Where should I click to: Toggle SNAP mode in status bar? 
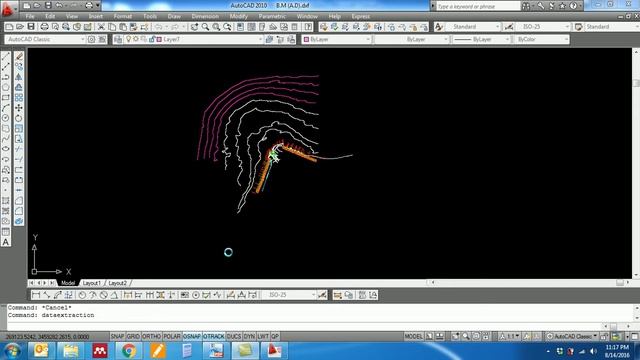coord(117,336)
